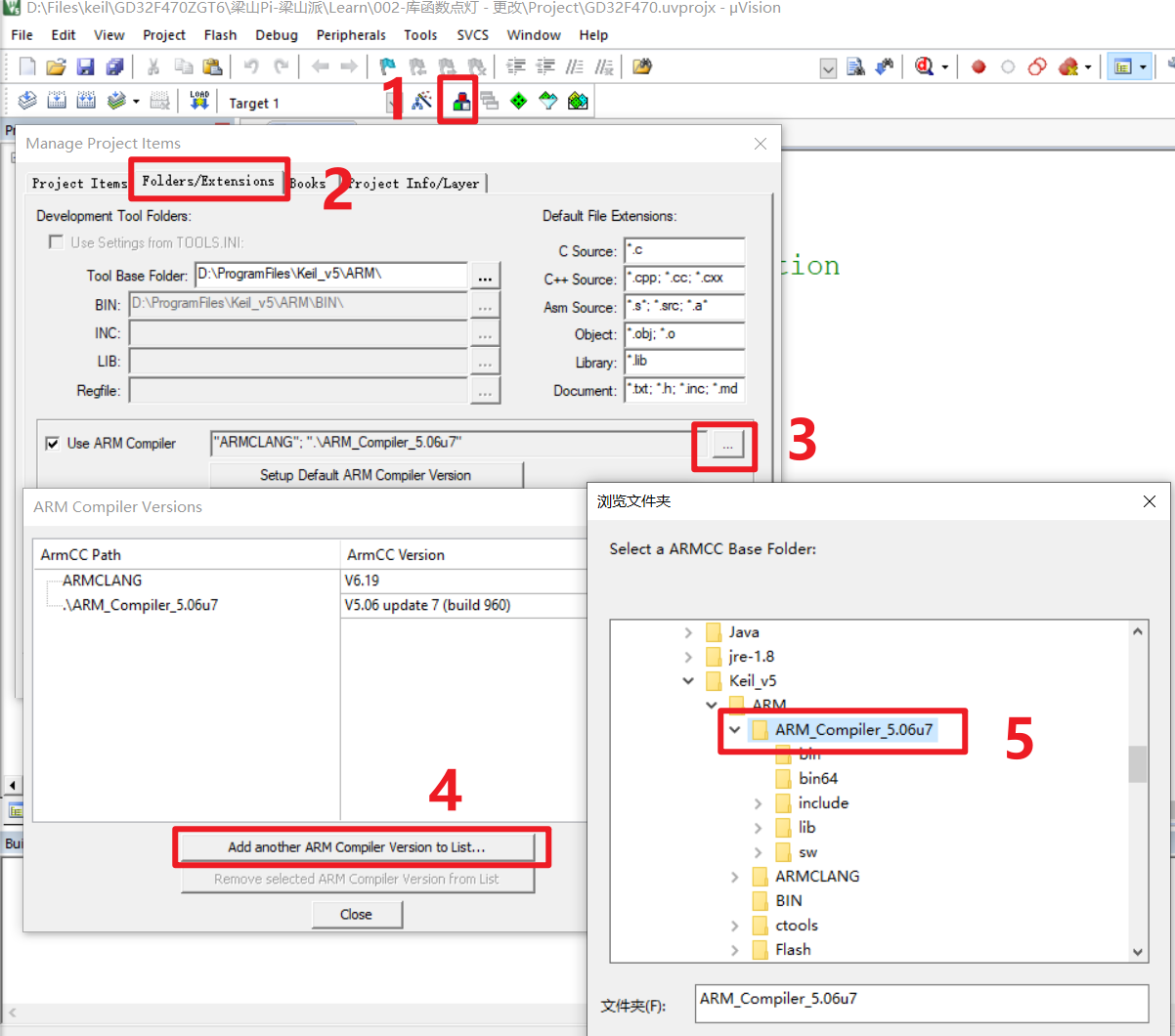Screen dimensions: 1175x1036
Task: Save the current file with the floppy icon
Action: coord(85,66)
